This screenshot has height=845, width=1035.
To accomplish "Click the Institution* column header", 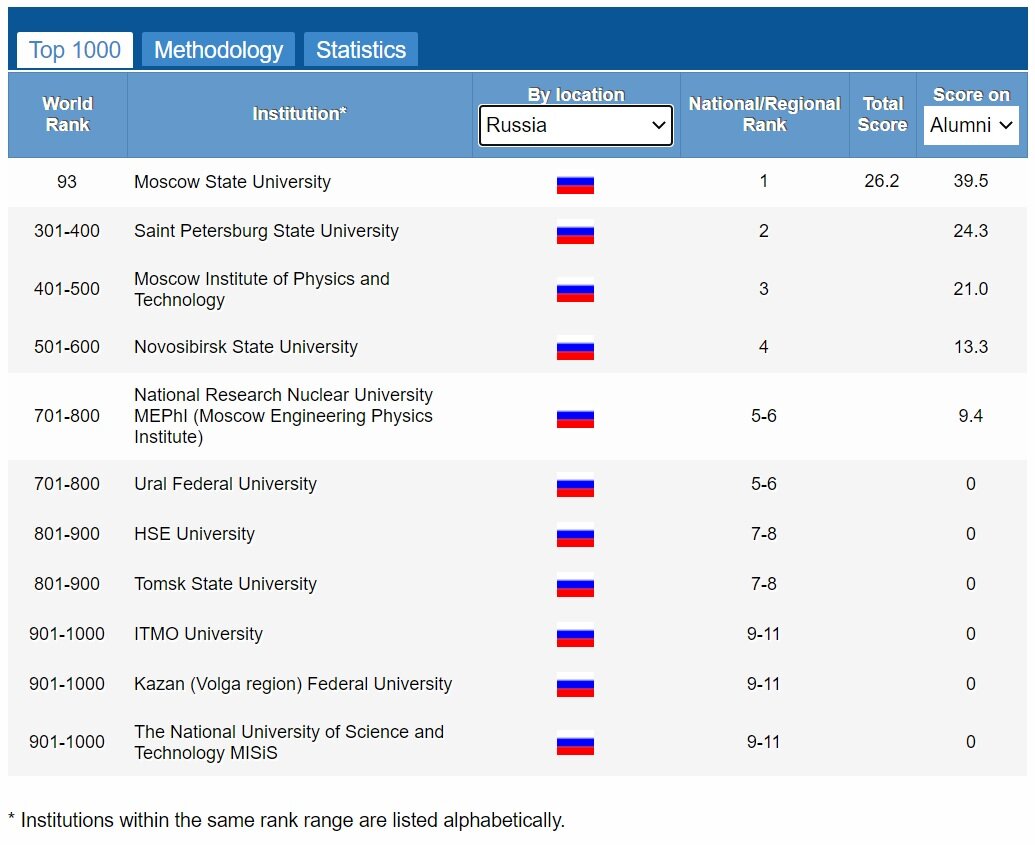I will click(300, 114).
